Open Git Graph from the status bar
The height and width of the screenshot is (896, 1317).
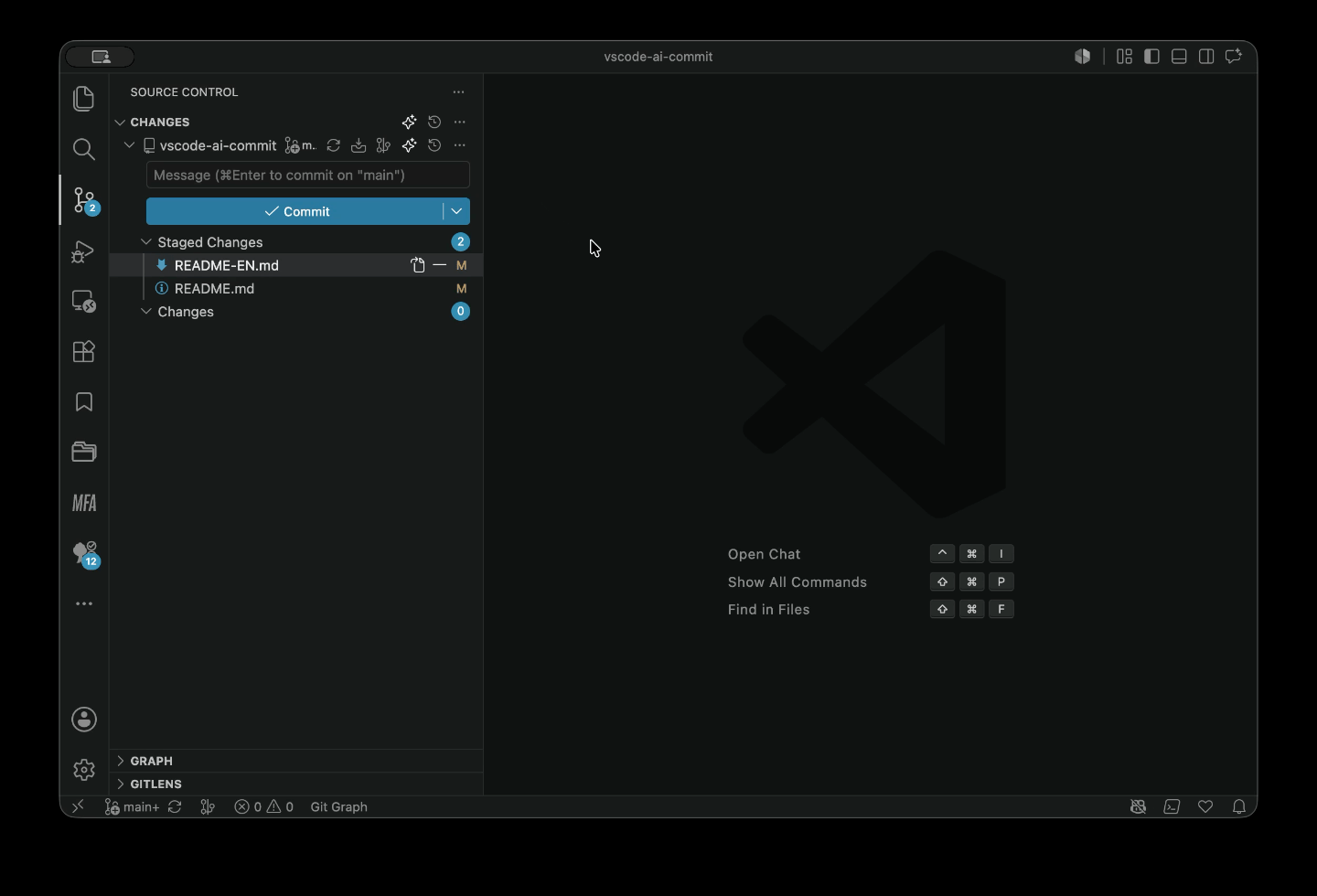pyautogui.click(x=339, y=806)
